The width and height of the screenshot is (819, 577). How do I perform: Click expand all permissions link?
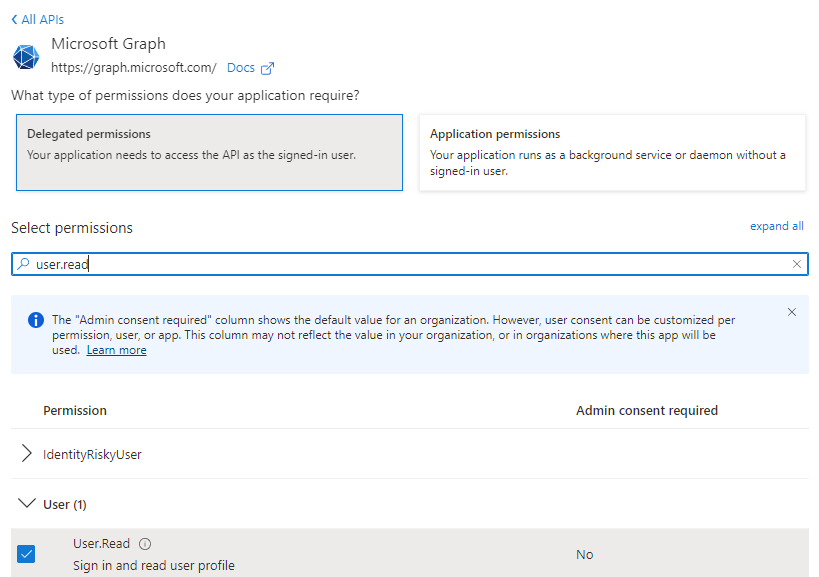tap(777, 226)
